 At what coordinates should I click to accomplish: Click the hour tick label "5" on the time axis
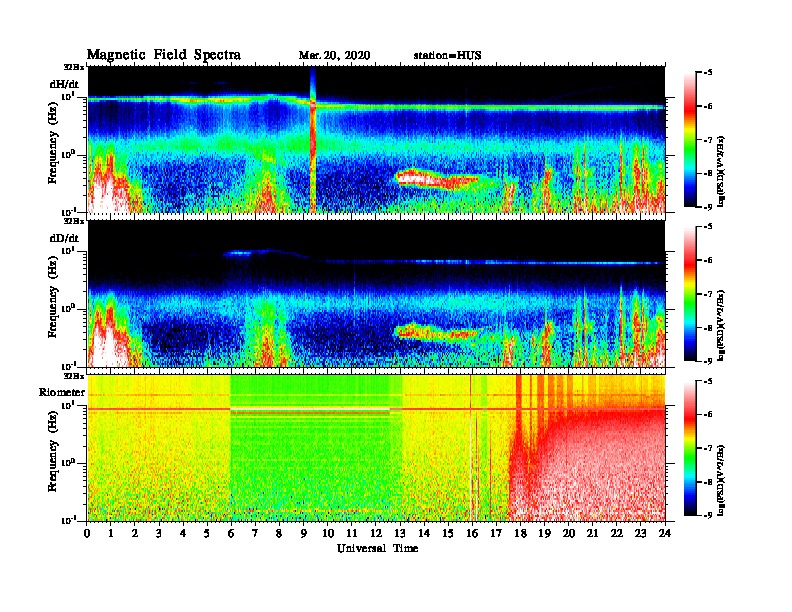(207, 533)
